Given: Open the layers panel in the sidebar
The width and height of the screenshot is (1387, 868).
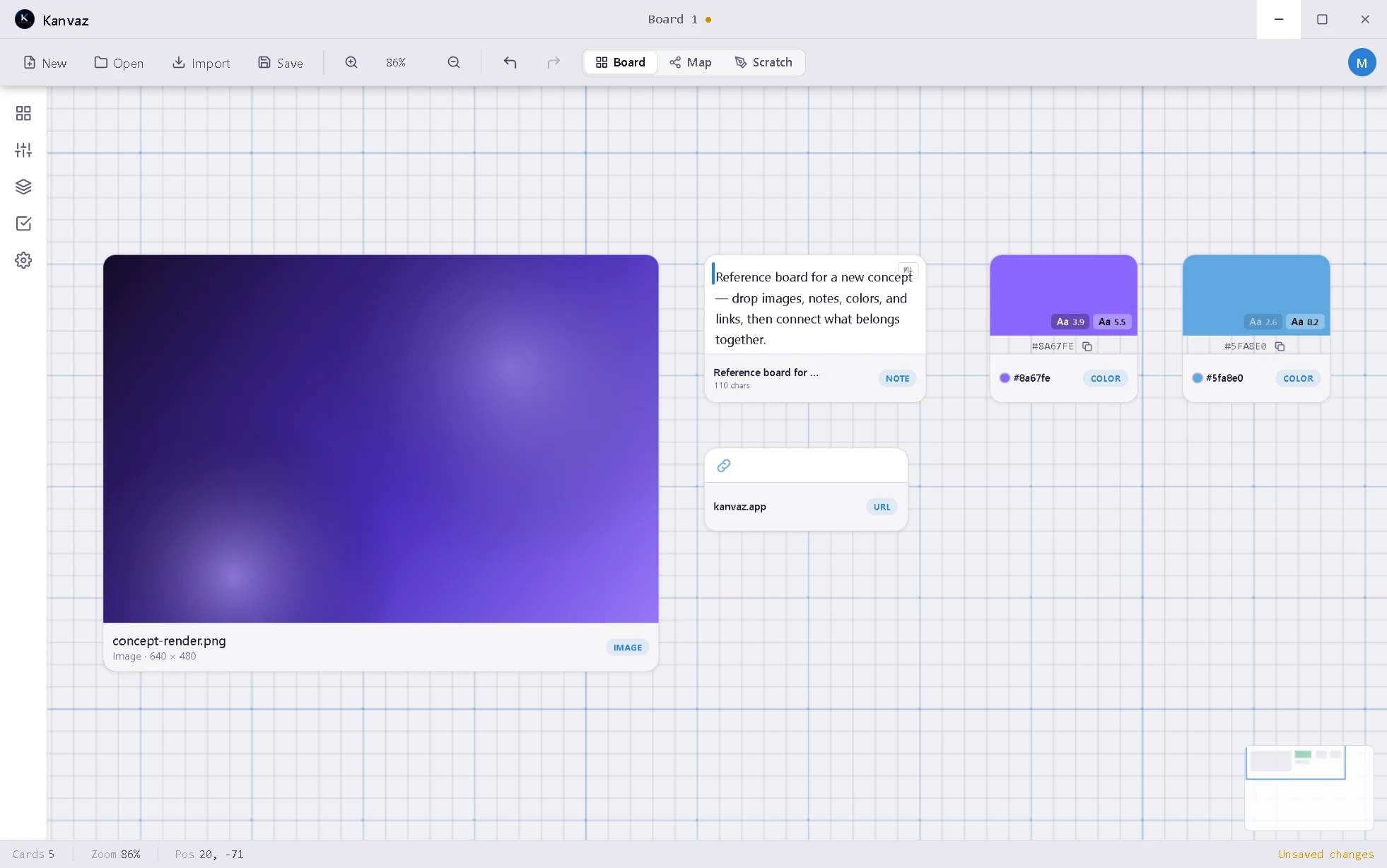Looking at the screenshot, I should point(23,187).
